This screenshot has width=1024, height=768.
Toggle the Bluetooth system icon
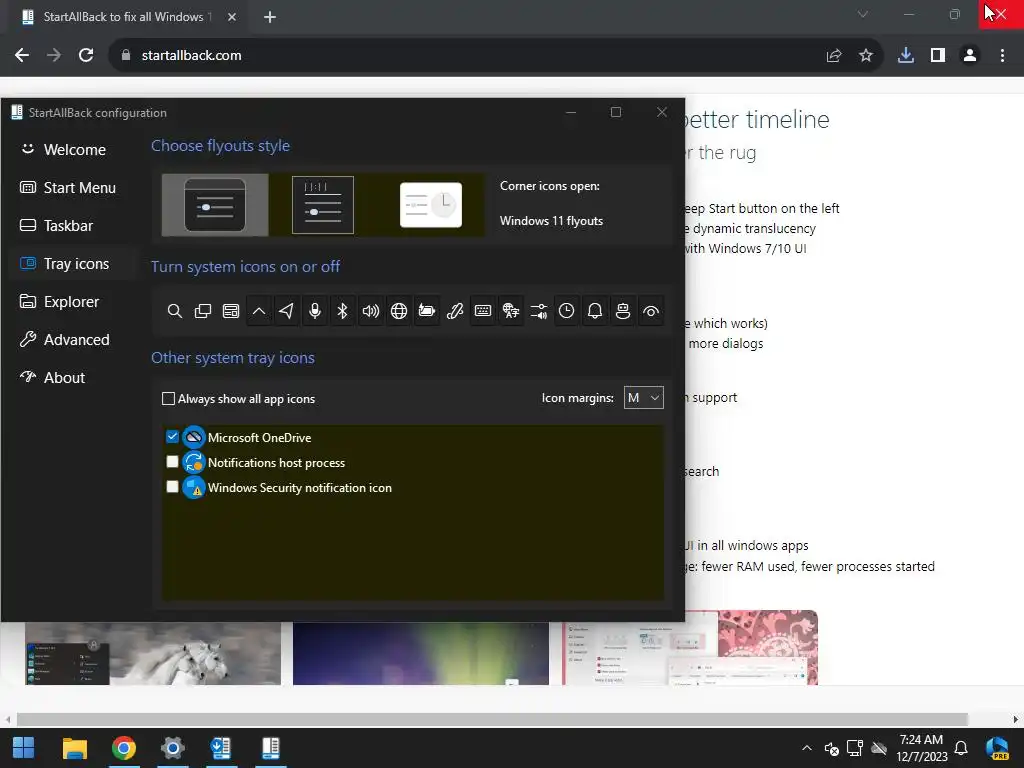(343, 312)
